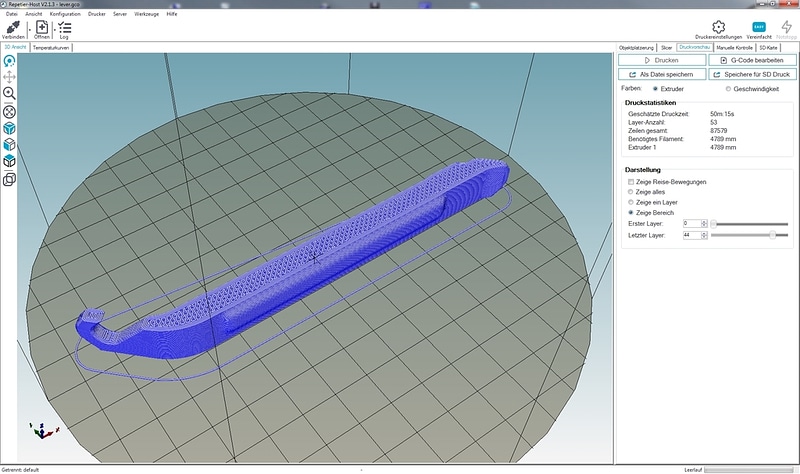Decrease the Letzter Layer spinner value

704,237
